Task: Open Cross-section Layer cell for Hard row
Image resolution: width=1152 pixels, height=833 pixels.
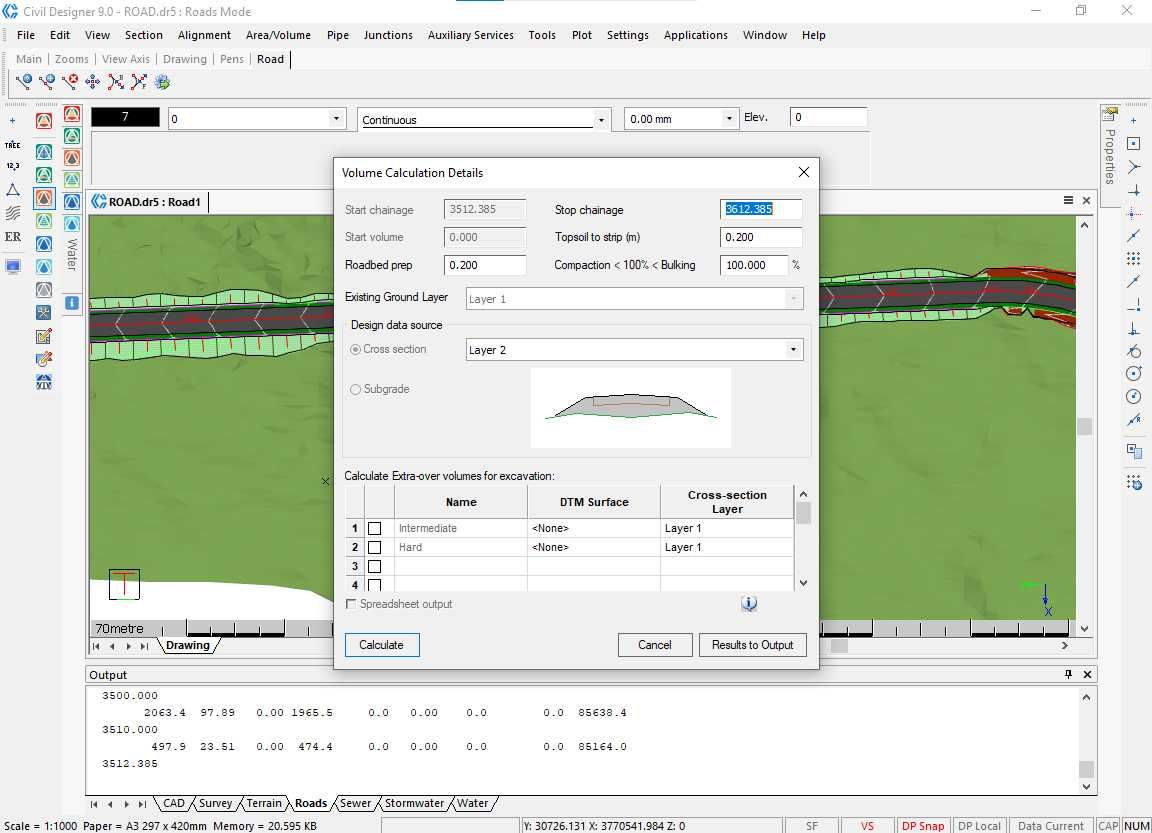Action: pyautogui.click(x=727, y=547)
